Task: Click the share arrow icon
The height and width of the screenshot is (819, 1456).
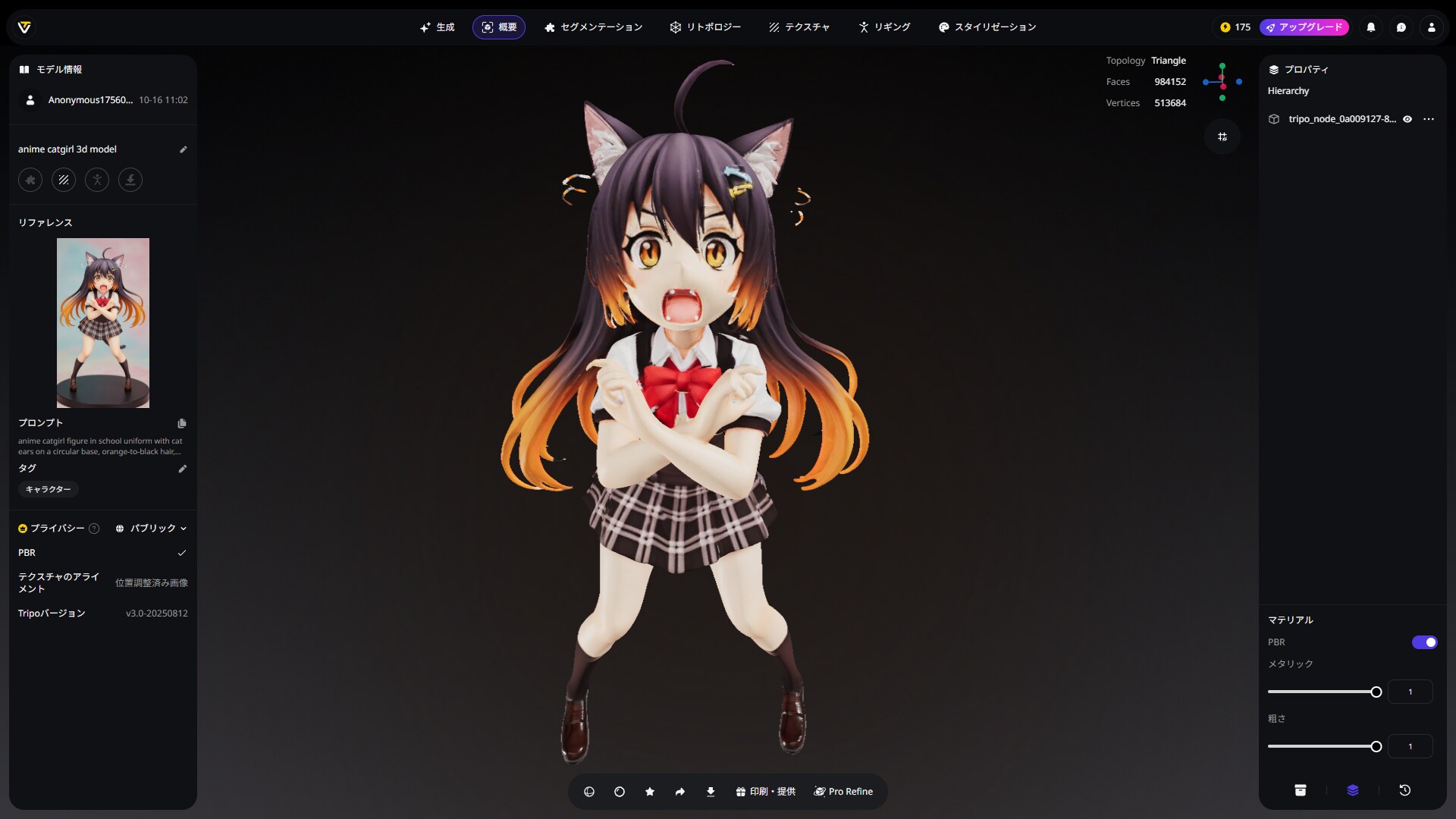Action: click(680, 792)
